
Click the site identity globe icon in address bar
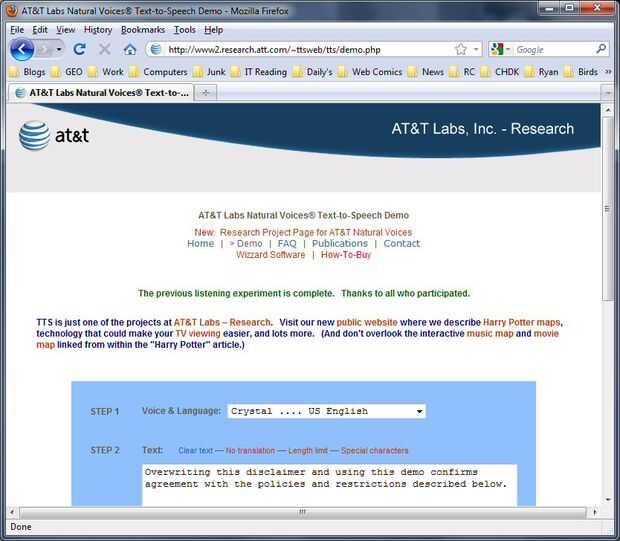tap(156, 49)
